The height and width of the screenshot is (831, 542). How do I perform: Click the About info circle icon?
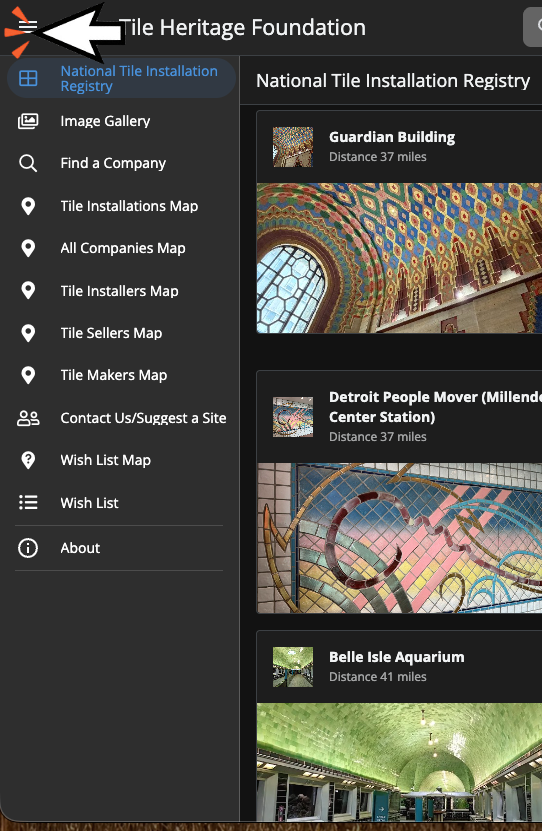[x=28, y=548]
